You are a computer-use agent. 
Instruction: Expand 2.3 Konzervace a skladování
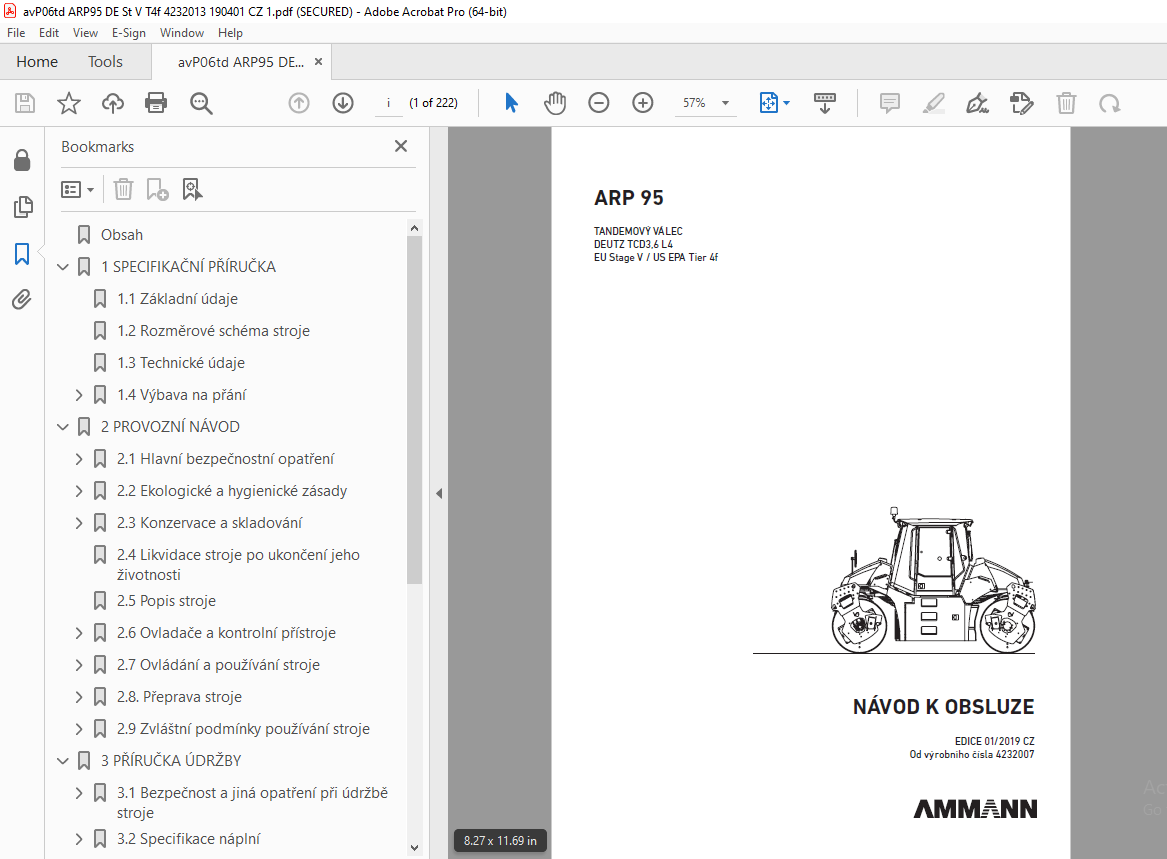pyautogui.click(x=79, y=523)
